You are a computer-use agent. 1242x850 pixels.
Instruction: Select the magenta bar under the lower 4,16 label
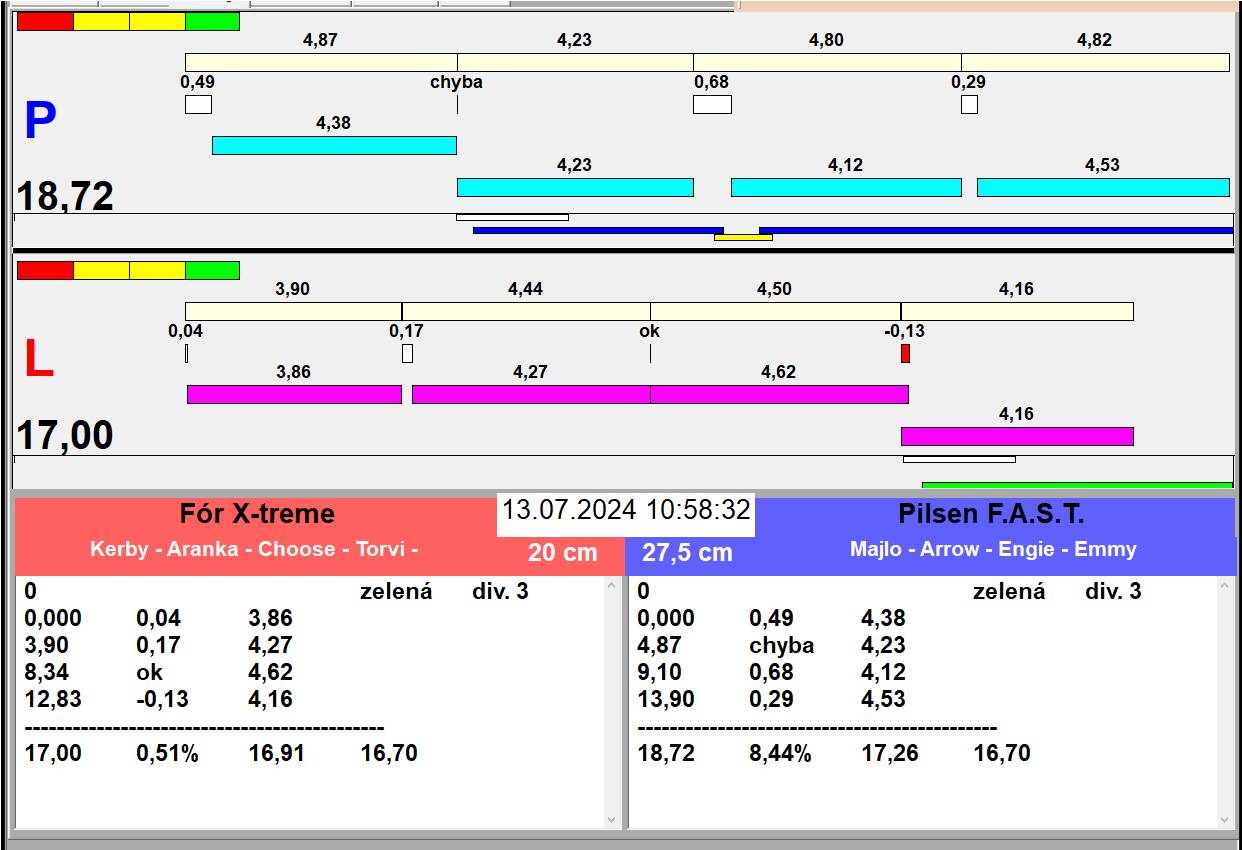point(1017,436)
